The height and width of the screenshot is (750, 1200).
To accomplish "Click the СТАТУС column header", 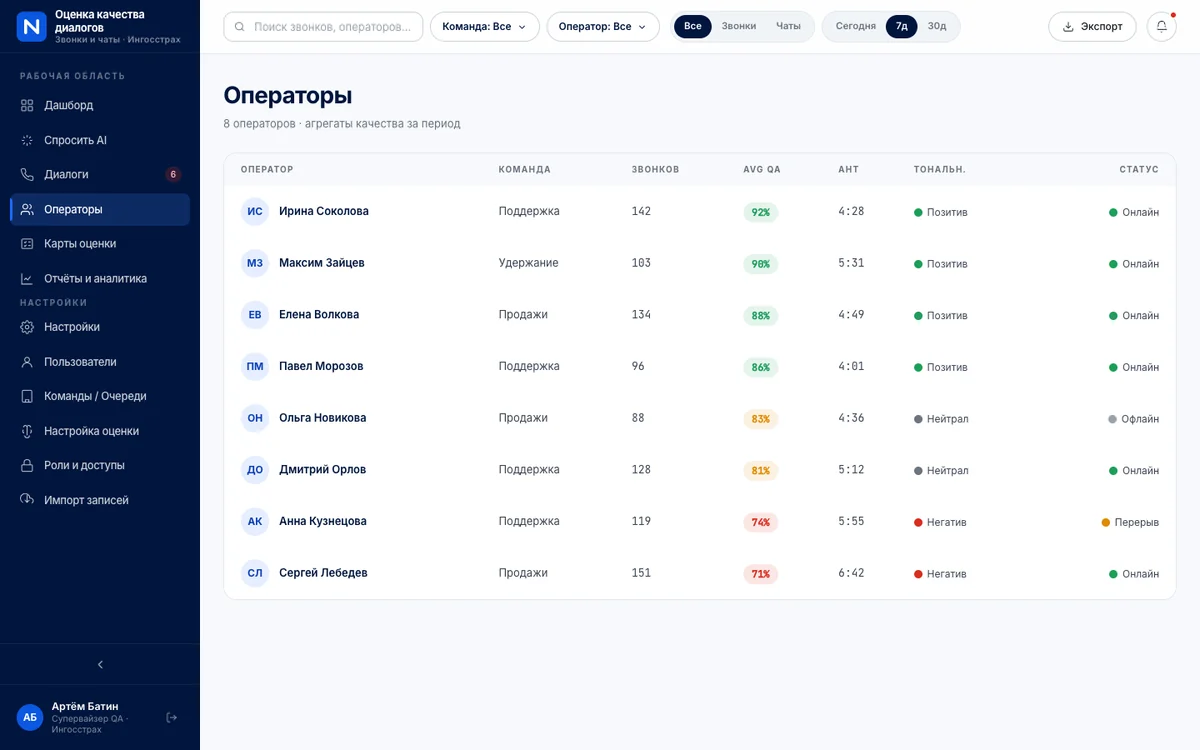I will click(1139, 169).
